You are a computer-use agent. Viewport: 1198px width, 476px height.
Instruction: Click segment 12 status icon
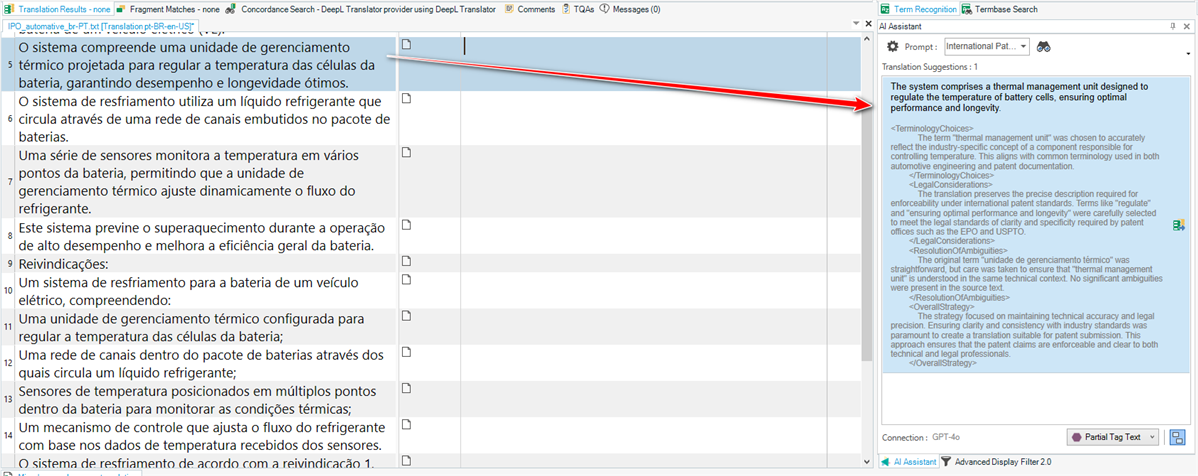pyautogui.click(x=406, y=352)
